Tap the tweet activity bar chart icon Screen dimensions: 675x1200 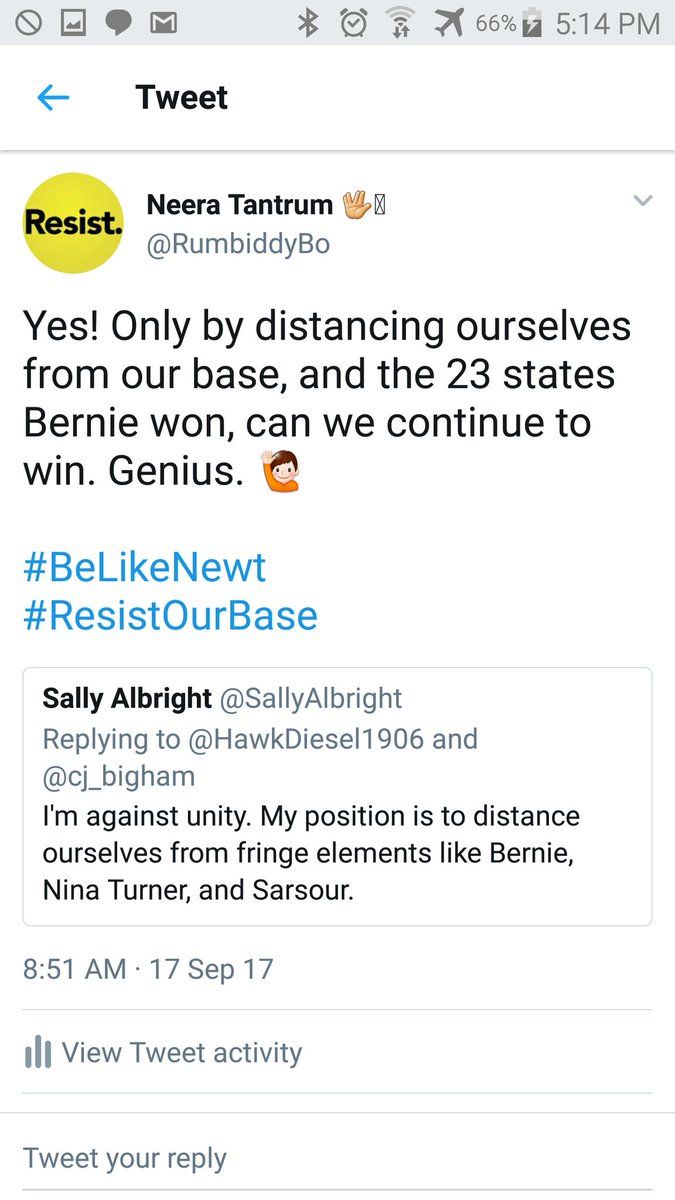point(37,1052)
